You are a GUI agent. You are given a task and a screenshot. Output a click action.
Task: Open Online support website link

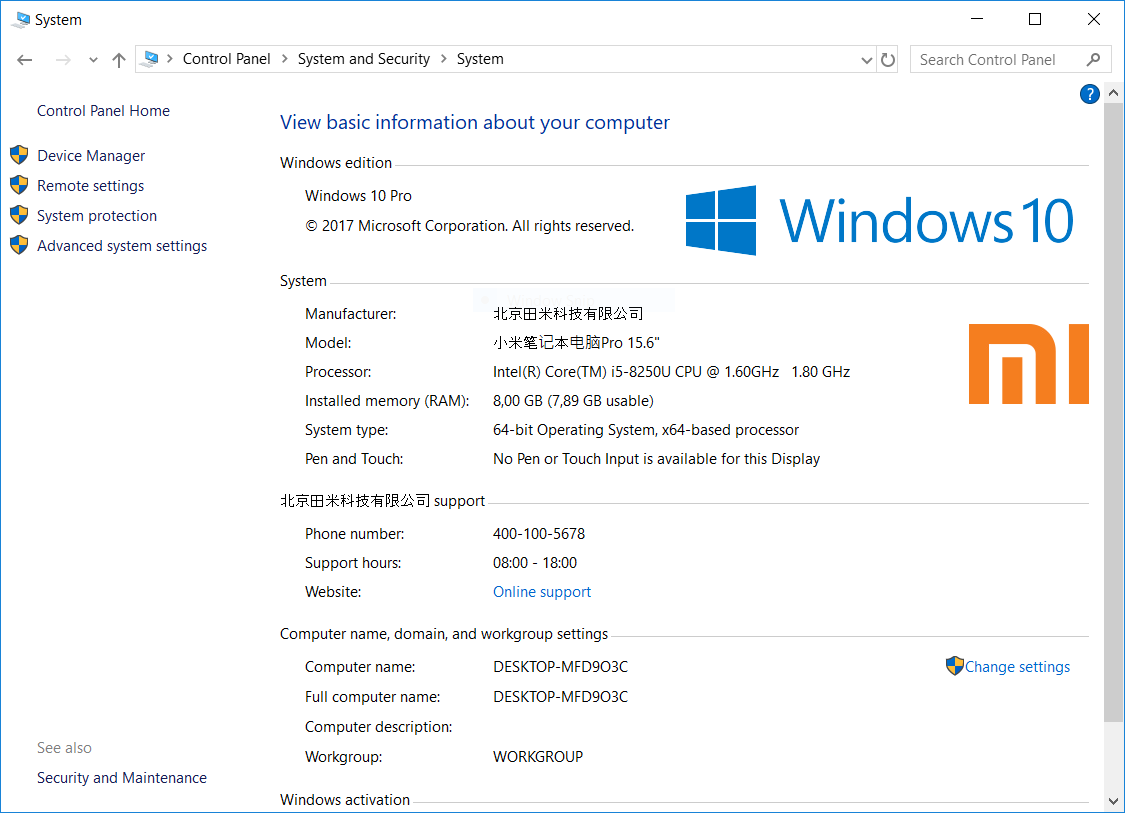coord(542,592)
